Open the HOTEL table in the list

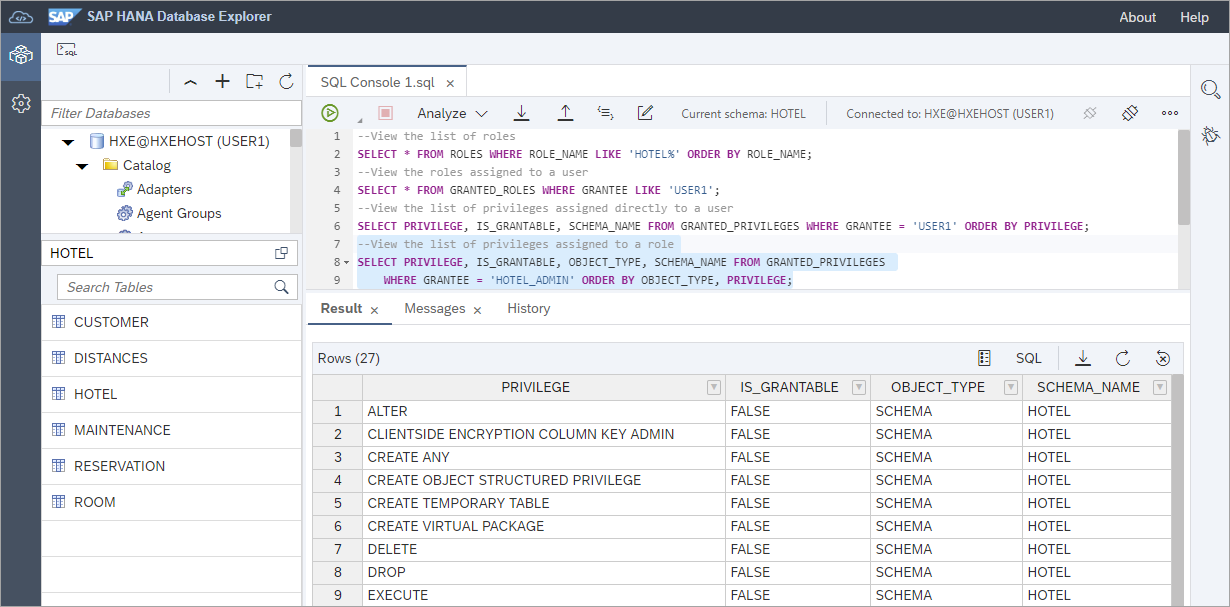pyautogui.click(x=171, y=394)
